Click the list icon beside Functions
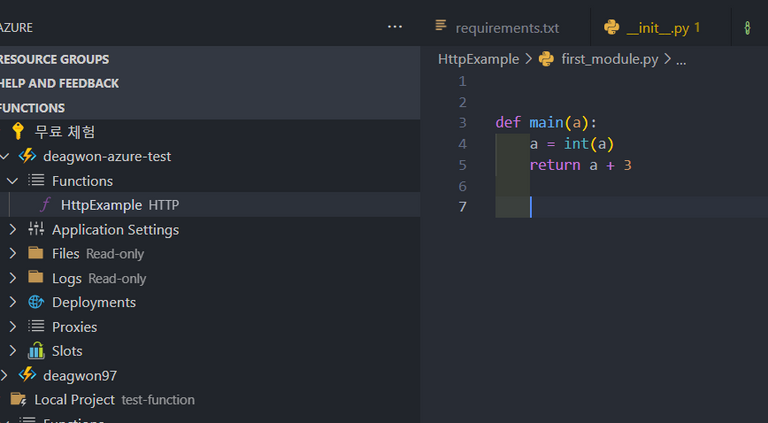768x423 pixels. [36, 180]
